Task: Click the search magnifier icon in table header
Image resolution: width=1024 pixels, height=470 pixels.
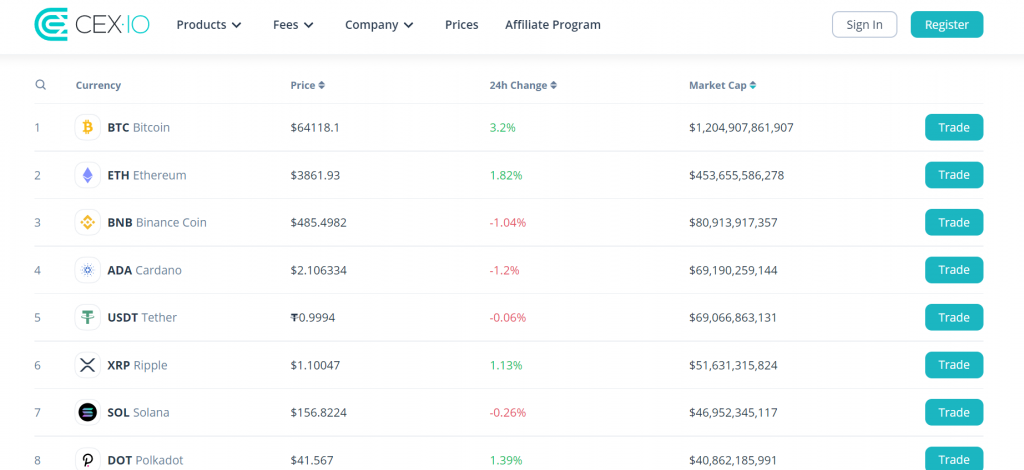Action: [40, 85]
